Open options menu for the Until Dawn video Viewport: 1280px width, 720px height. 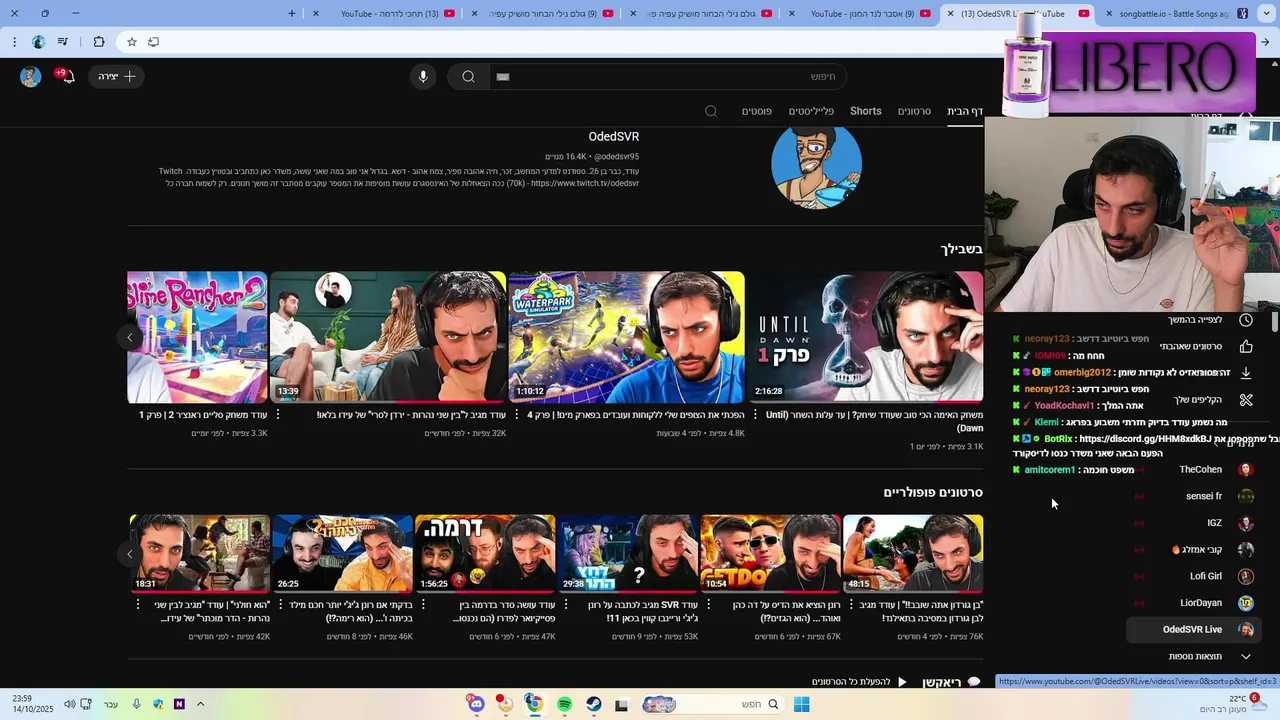pyautogui.click(x=754, y=415)
